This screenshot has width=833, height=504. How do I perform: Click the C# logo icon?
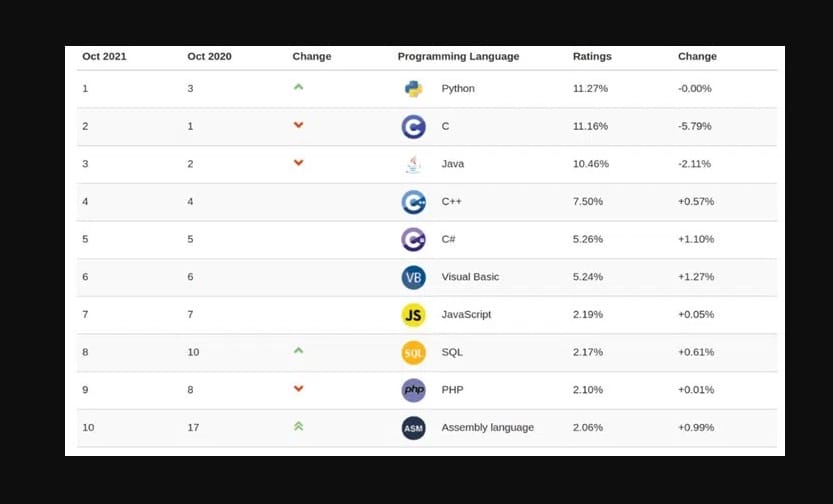[x=413, y=240]
